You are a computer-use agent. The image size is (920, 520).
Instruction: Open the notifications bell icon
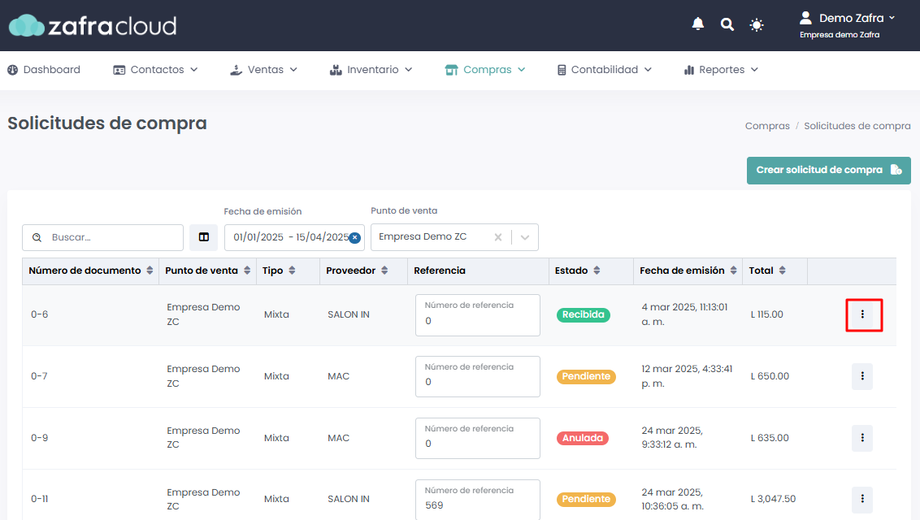coord(698,24)
